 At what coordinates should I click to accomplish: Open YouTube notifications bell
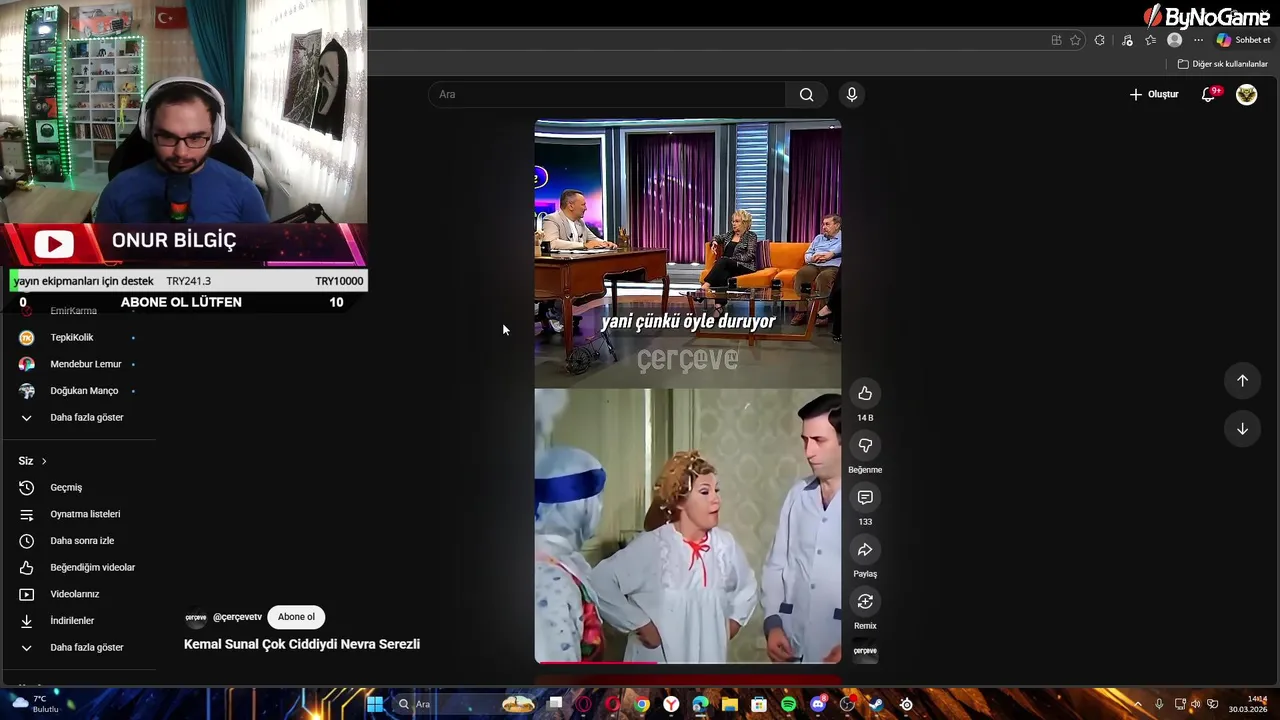click(1209, 94)
